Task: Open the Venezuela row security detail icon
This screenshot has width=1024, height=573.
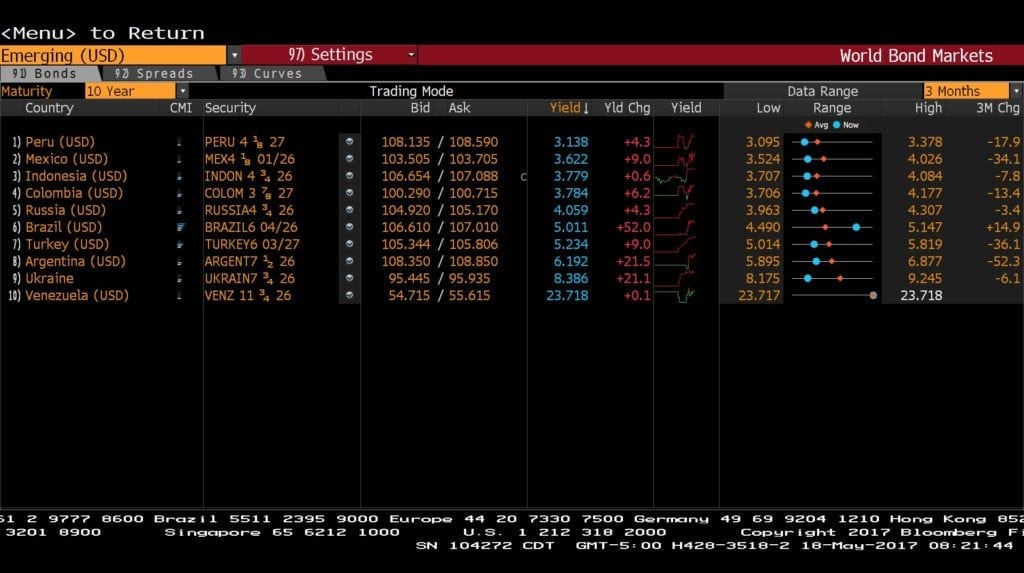Action: (349, 295)
